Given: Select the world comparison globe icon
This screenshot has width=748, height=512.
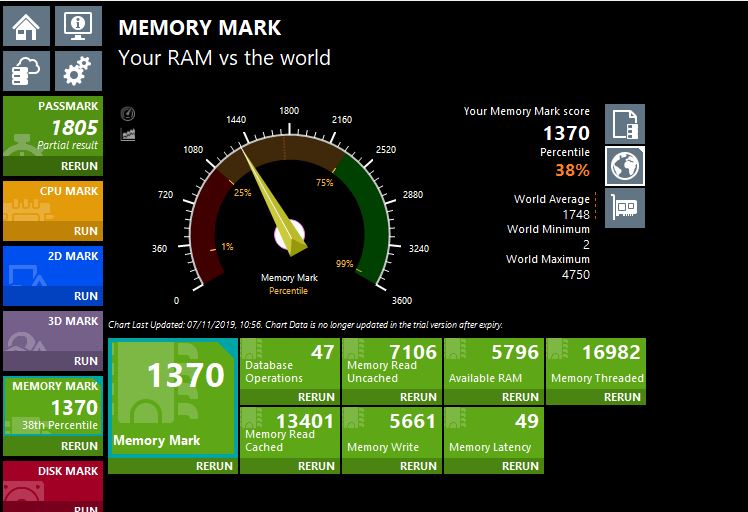Looking at the screenshot, I should [x=625, y=166].
